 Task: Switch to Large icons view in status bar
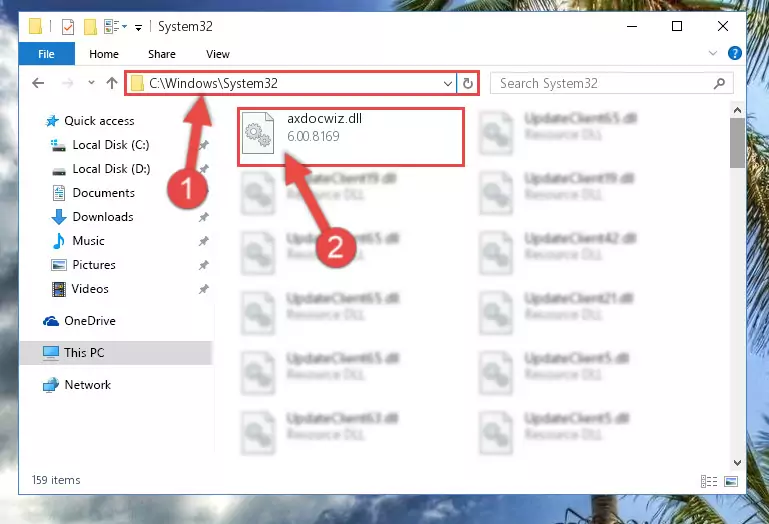(x=731, y=481)
